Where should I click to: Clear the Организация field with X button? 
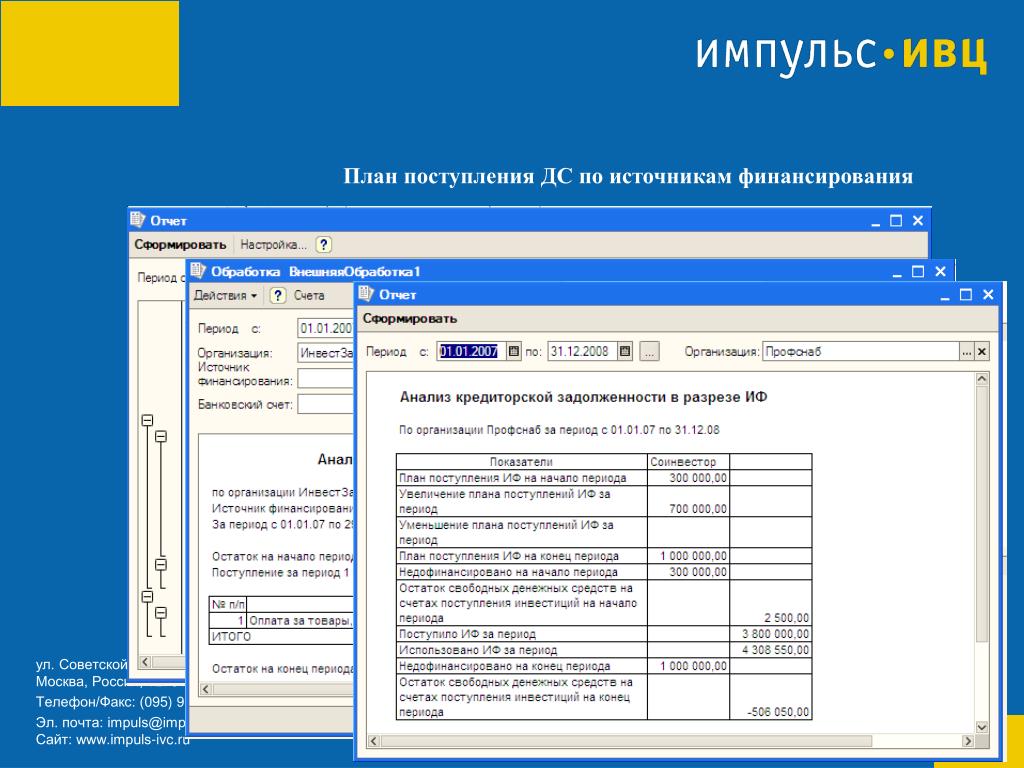(x=982, y=352)
